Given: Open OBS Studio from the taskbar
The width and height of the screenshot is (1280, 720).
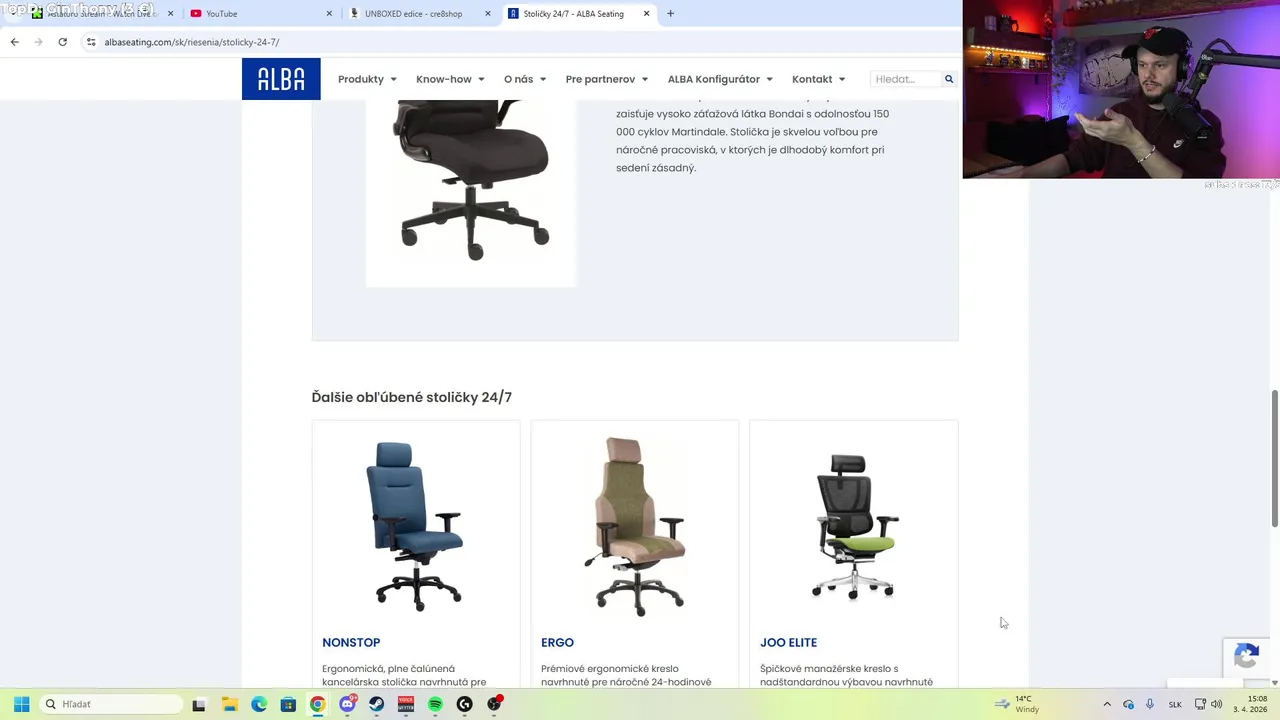Looking at the screenshot, I should tap(494, 704).
